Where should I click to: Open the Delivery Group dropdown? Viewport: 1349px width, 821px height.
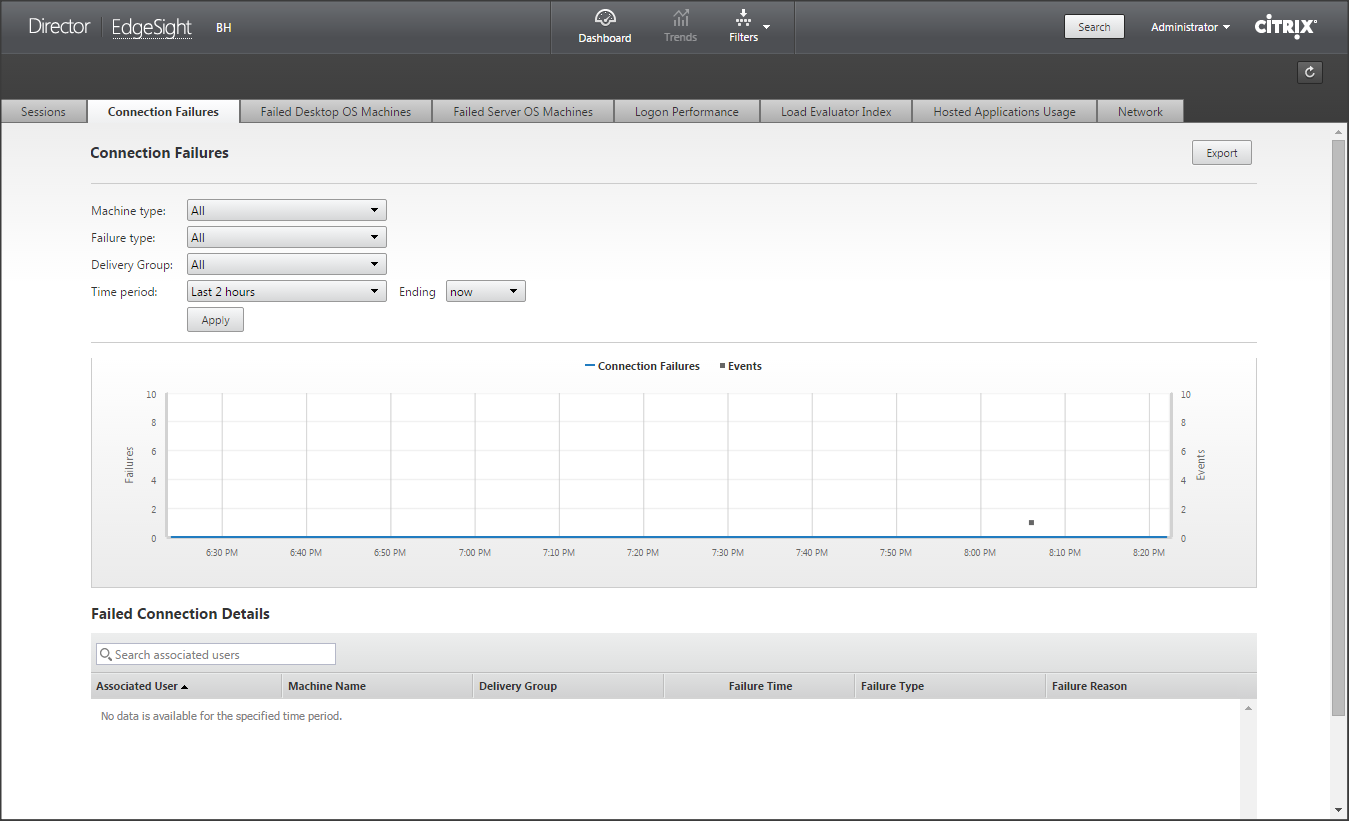coord(286,265)
